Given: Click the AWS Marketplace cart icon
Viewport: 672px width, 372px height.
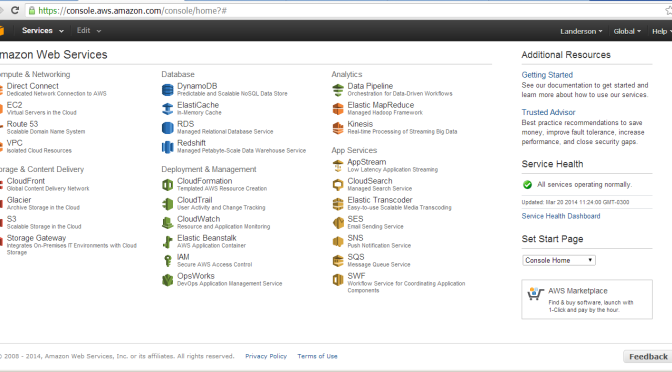Looking at the screenshot, I should click(x=535, y=294).
